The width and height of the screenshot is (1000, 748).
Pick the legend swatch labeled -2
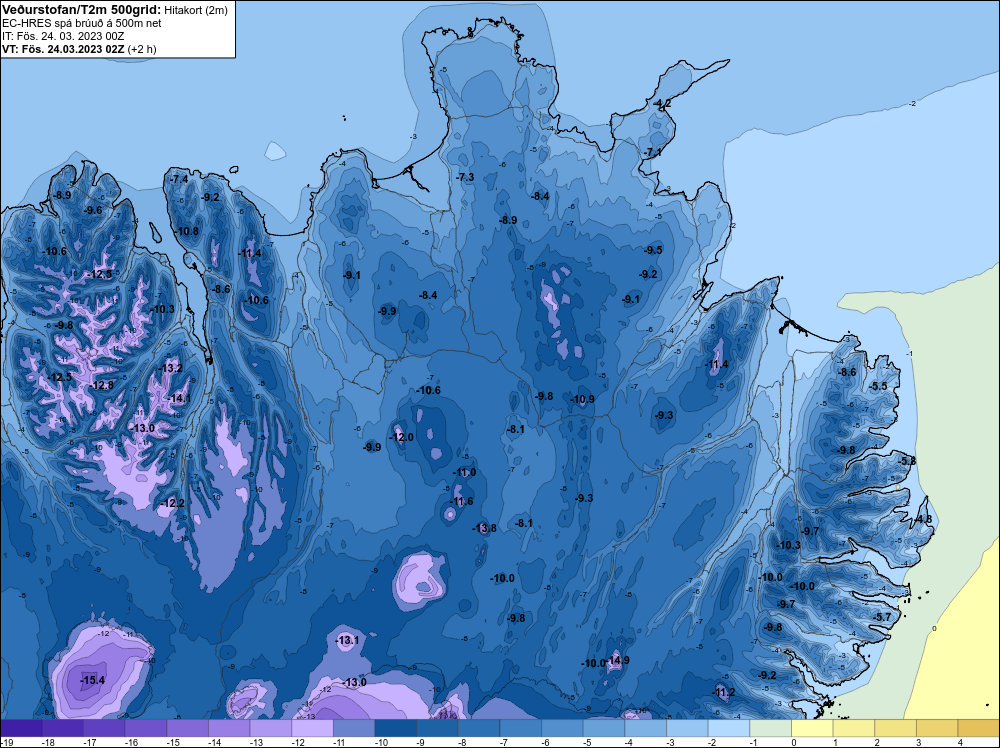(x=729, y=728)
